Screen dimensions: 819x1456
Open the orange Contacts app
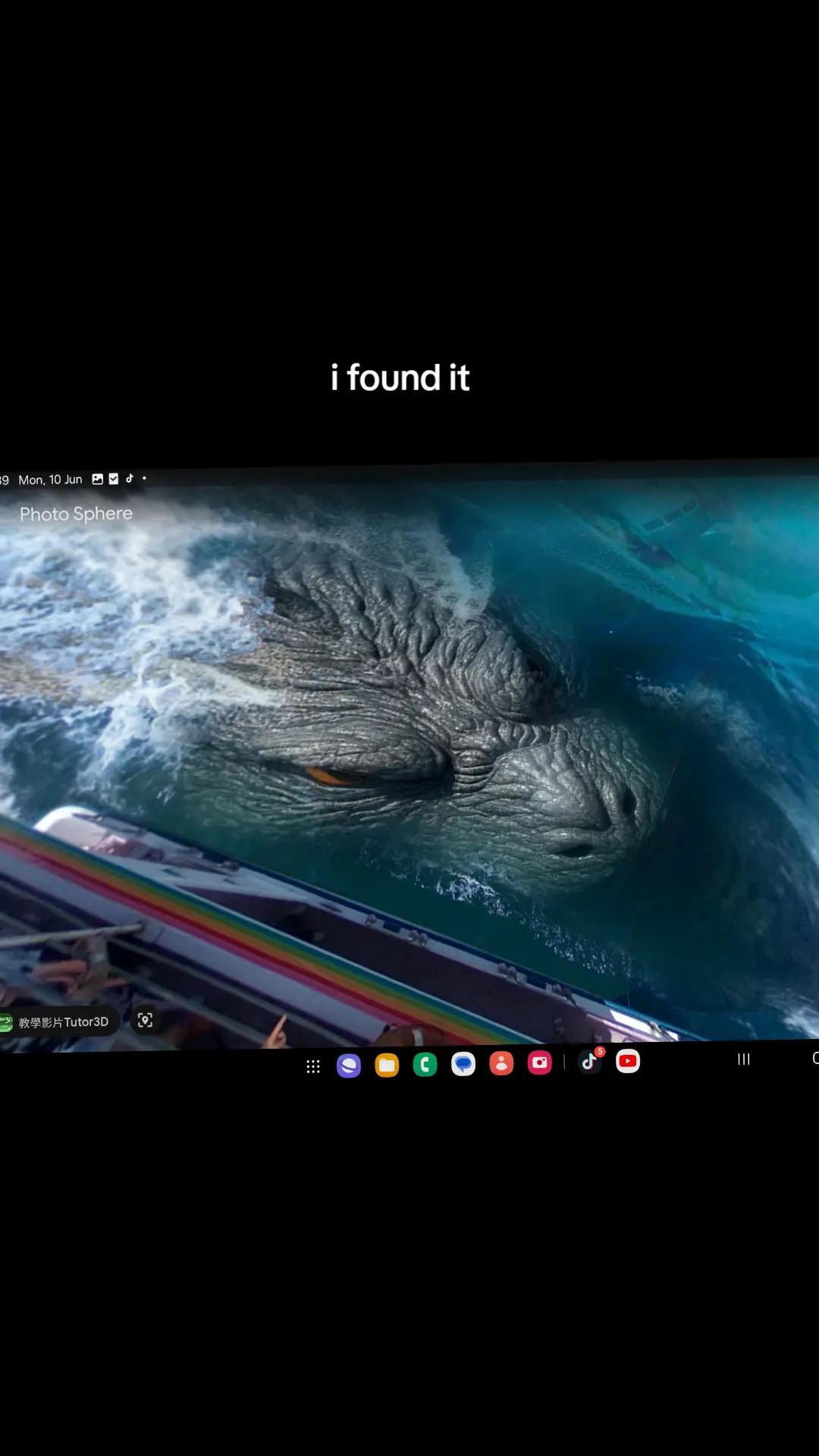[501, 1063]
